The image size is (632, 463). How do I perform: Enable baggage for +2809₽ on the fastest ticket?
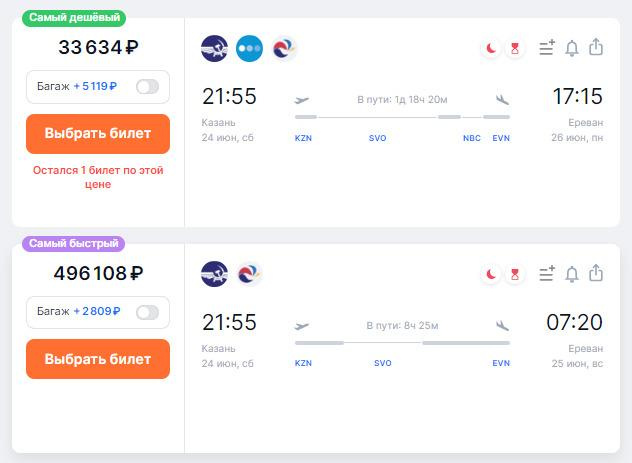coord(147,313)
